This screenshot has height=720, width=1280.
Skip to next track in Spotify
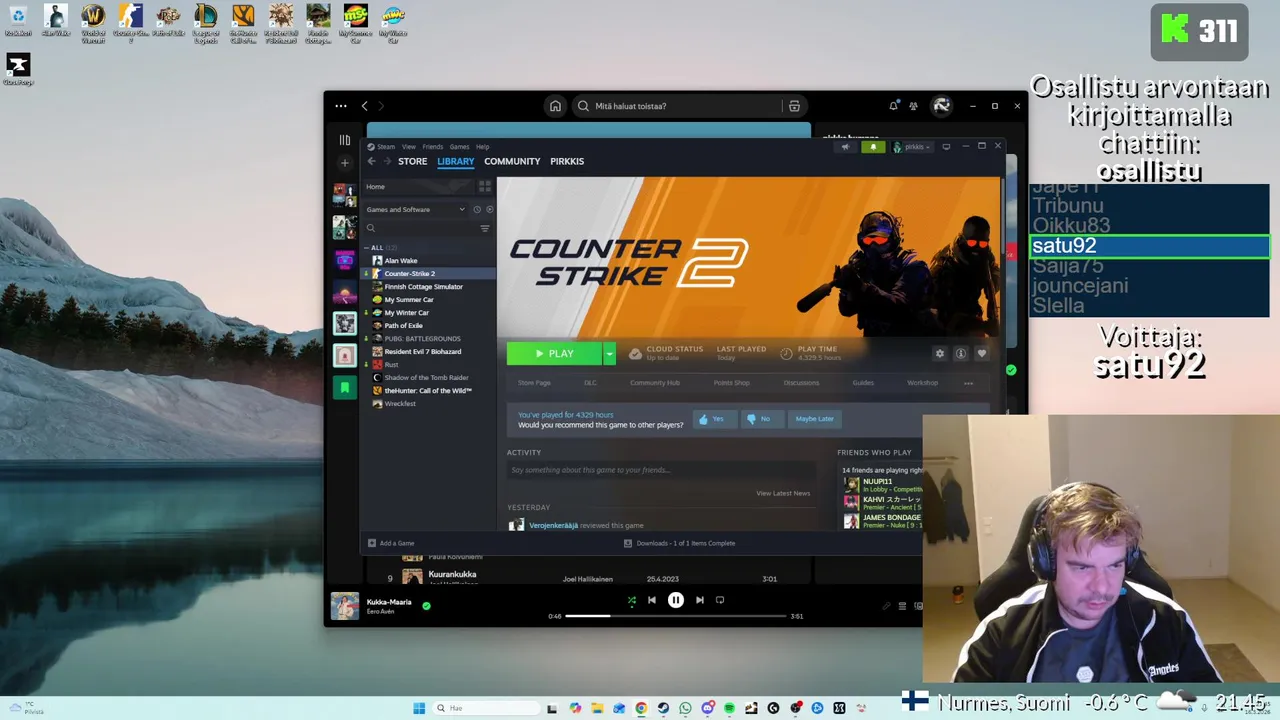point(700,600)
